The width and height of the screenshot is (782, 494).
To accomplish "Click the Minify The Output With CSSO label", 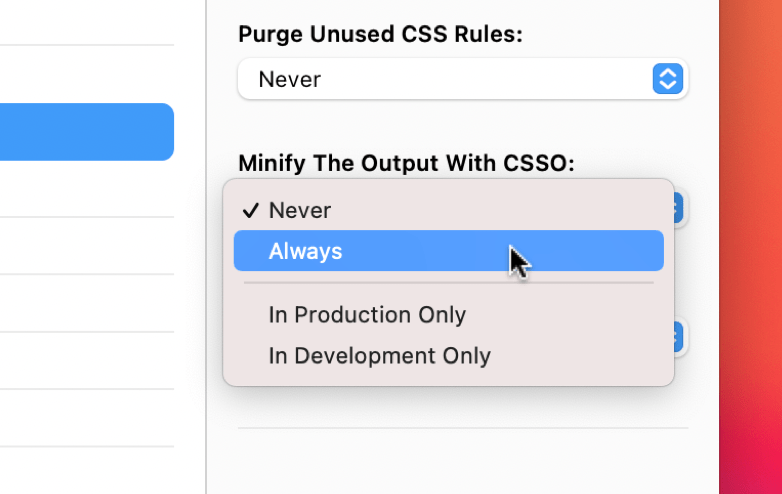I will [406, 163].
